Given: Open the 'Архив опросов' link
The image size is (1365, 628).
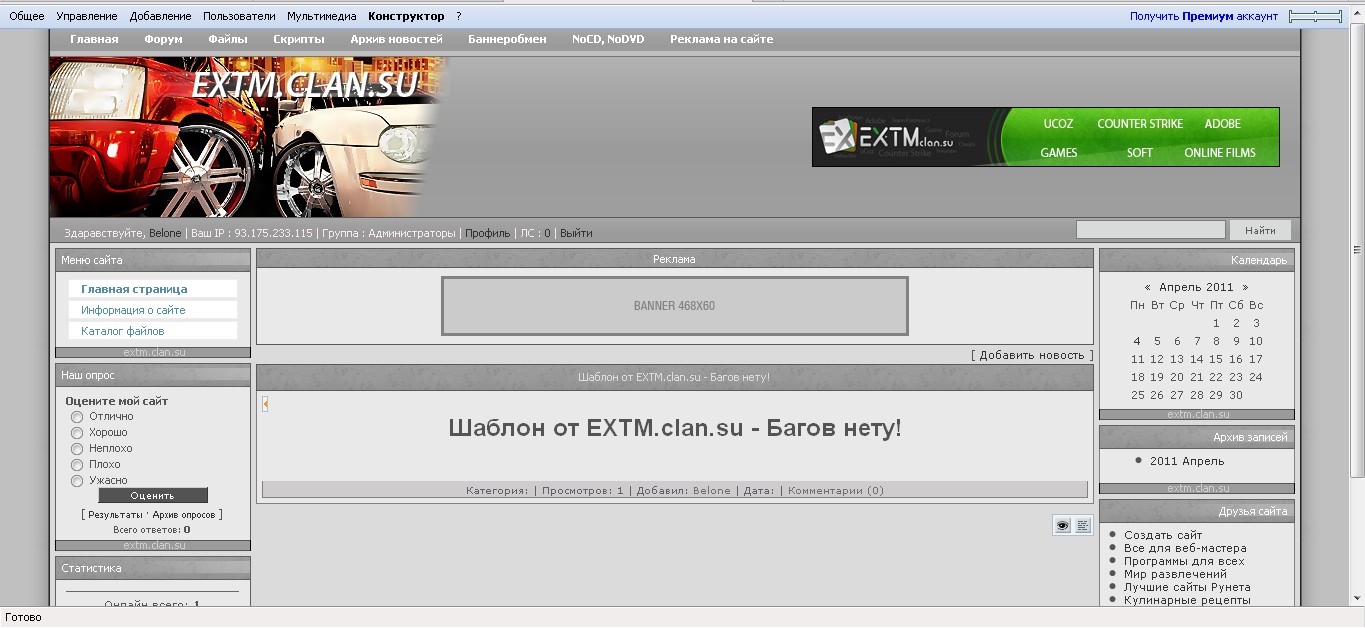Looking at the screenshot, I should pyautogui.click(x=184, y=514).
